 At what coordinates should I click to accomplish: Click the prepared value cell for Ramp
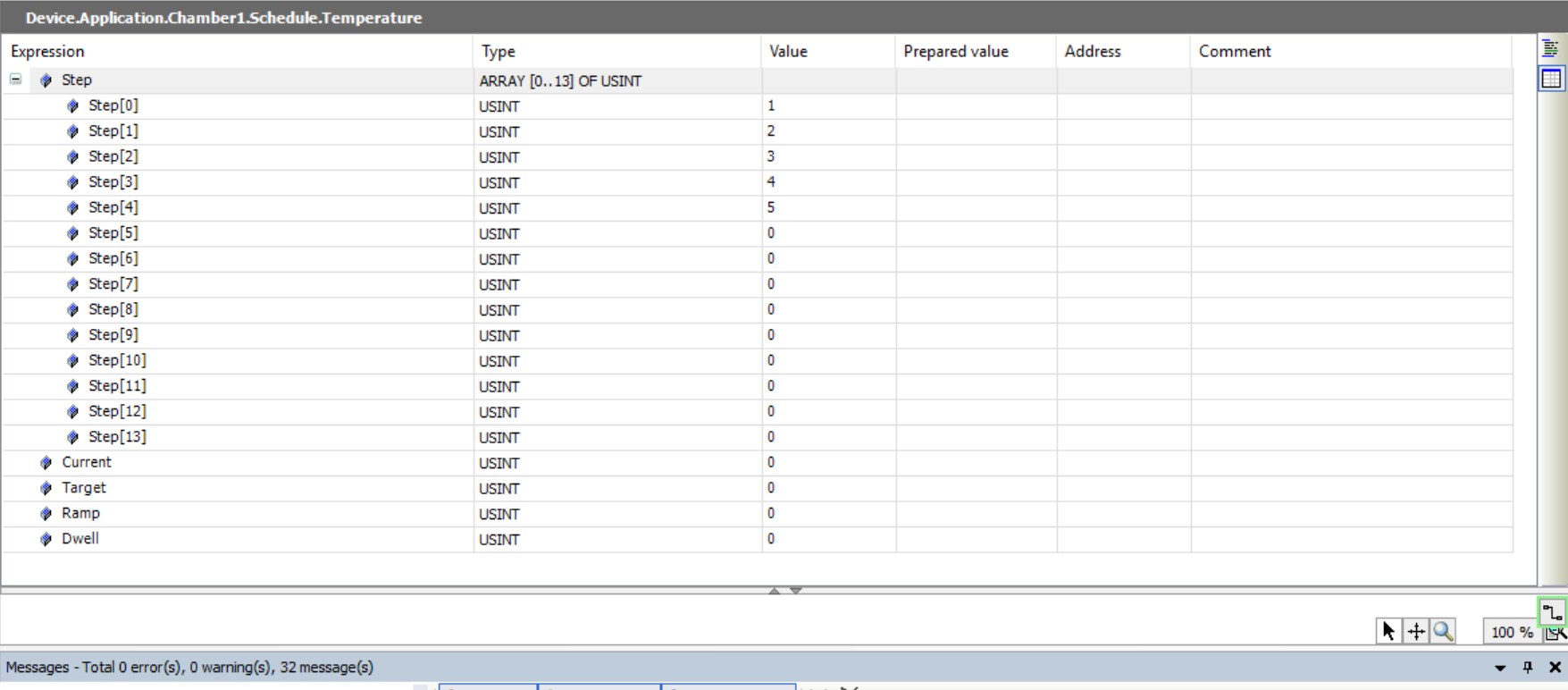pos(976,514)
